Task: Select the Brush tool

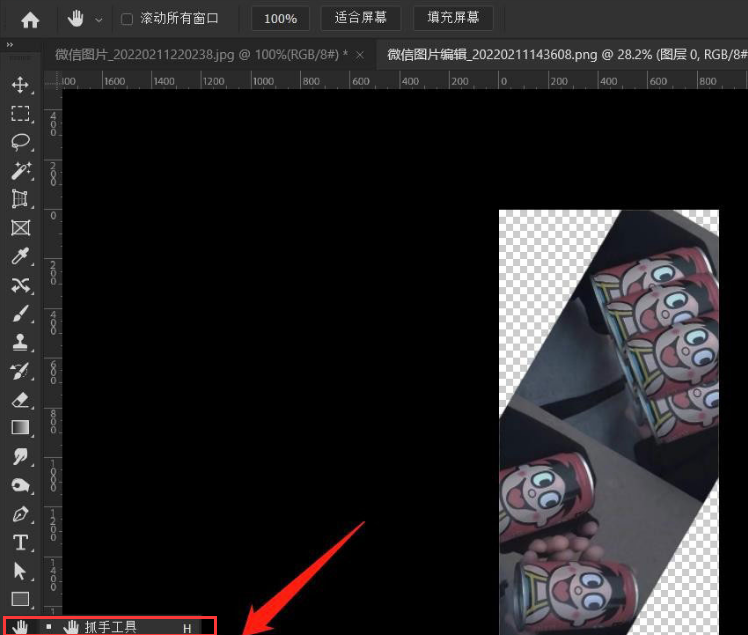Action: 20,313
